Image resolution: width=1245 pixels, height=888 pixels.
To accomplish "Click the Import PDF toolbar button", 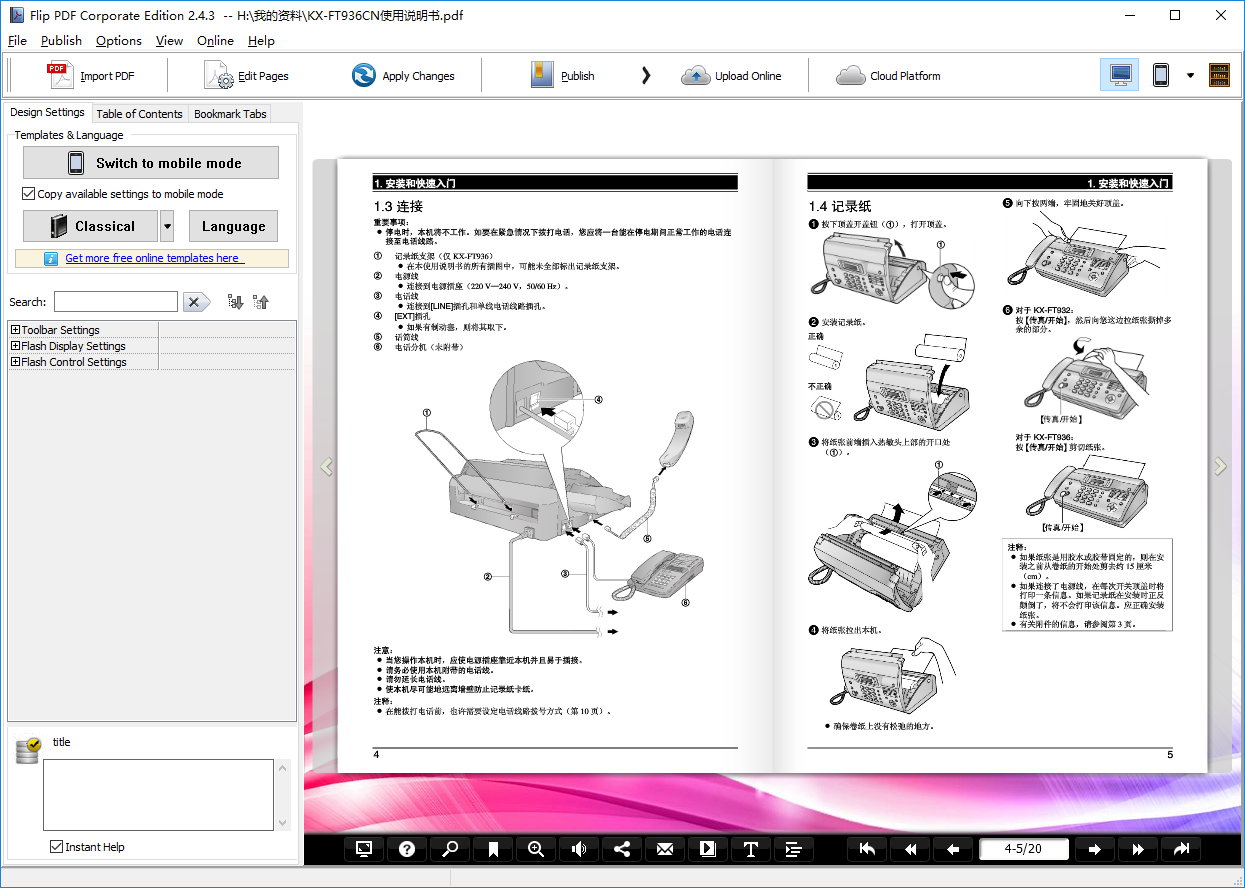I will (91, 75).
